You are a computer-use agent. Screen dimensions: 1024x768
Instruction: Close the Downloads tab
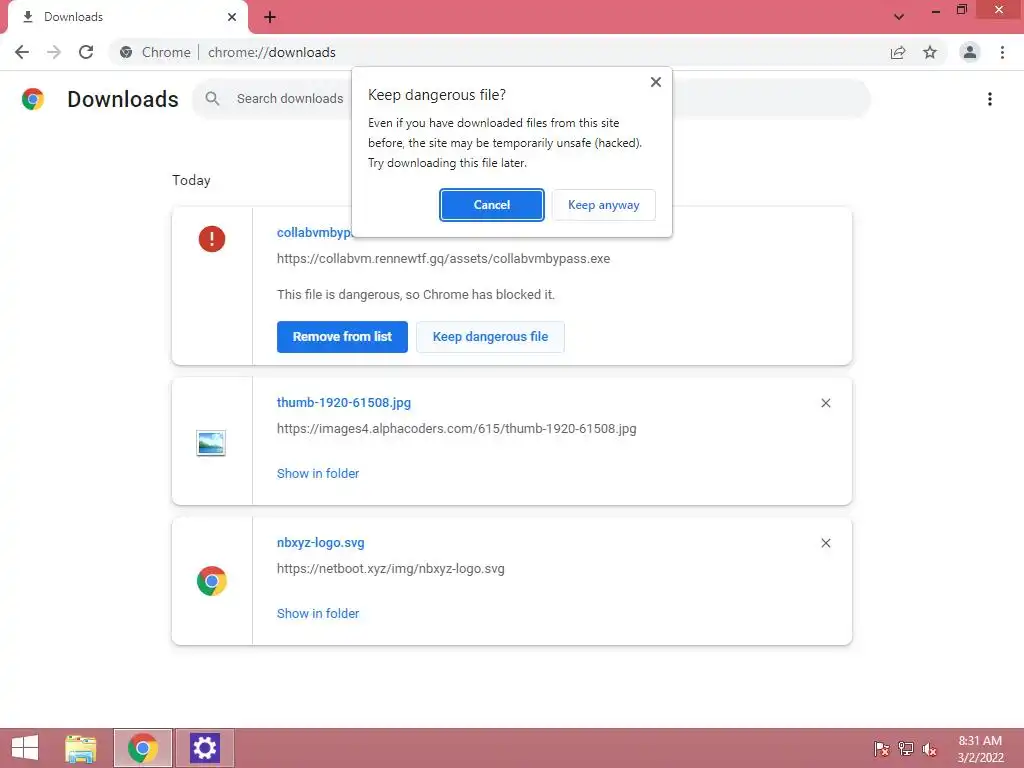(232, 17)
